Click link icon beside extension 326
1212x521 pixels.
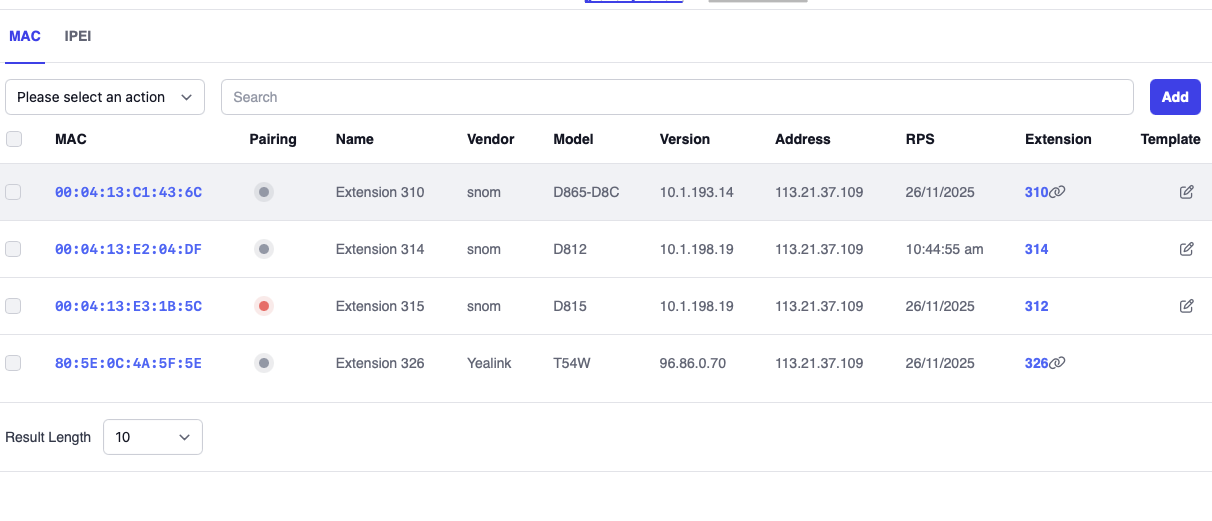coord(1058,363)
